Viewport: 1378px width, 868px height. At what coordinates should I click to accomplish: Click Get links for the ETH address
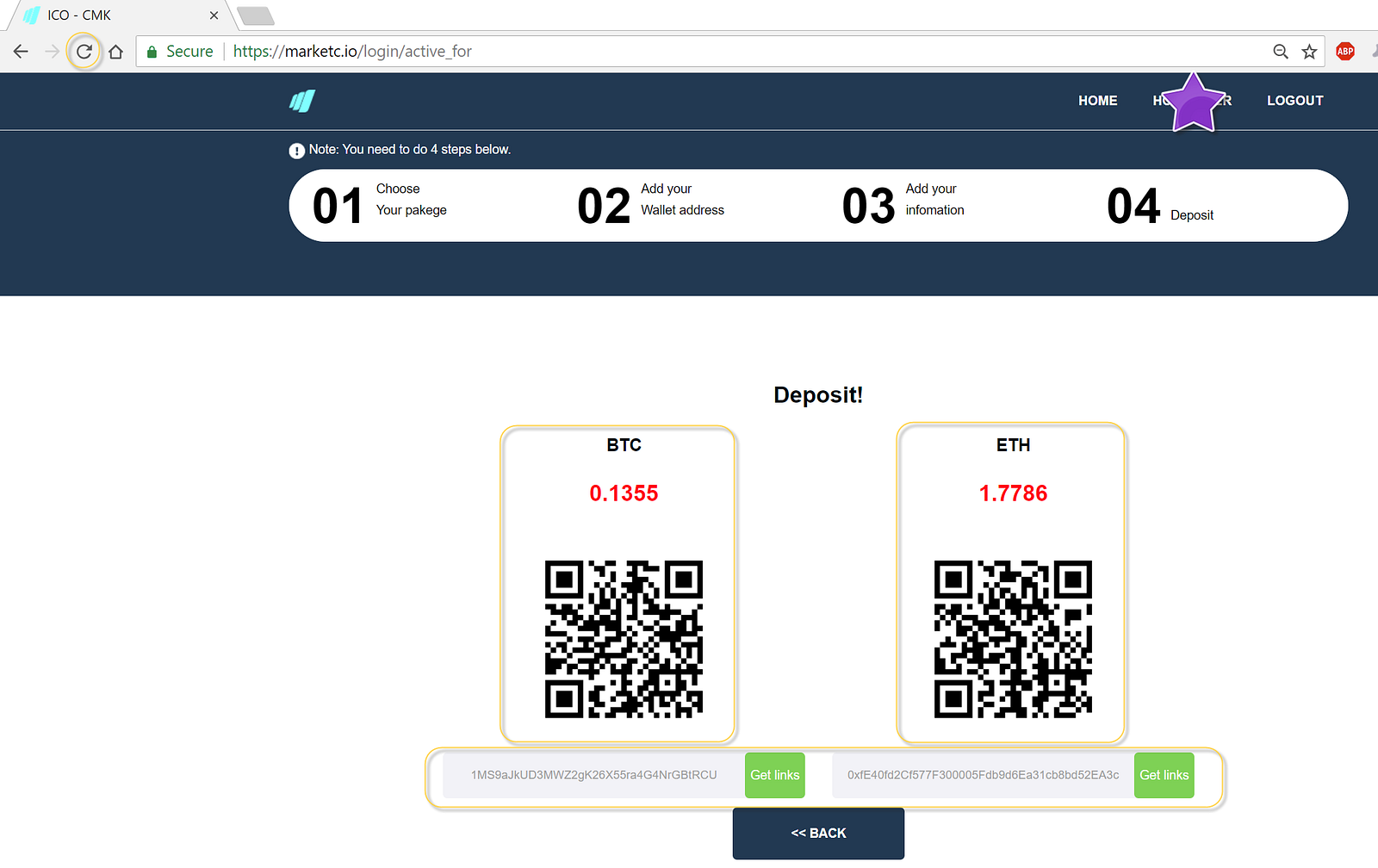(1164, 775)
